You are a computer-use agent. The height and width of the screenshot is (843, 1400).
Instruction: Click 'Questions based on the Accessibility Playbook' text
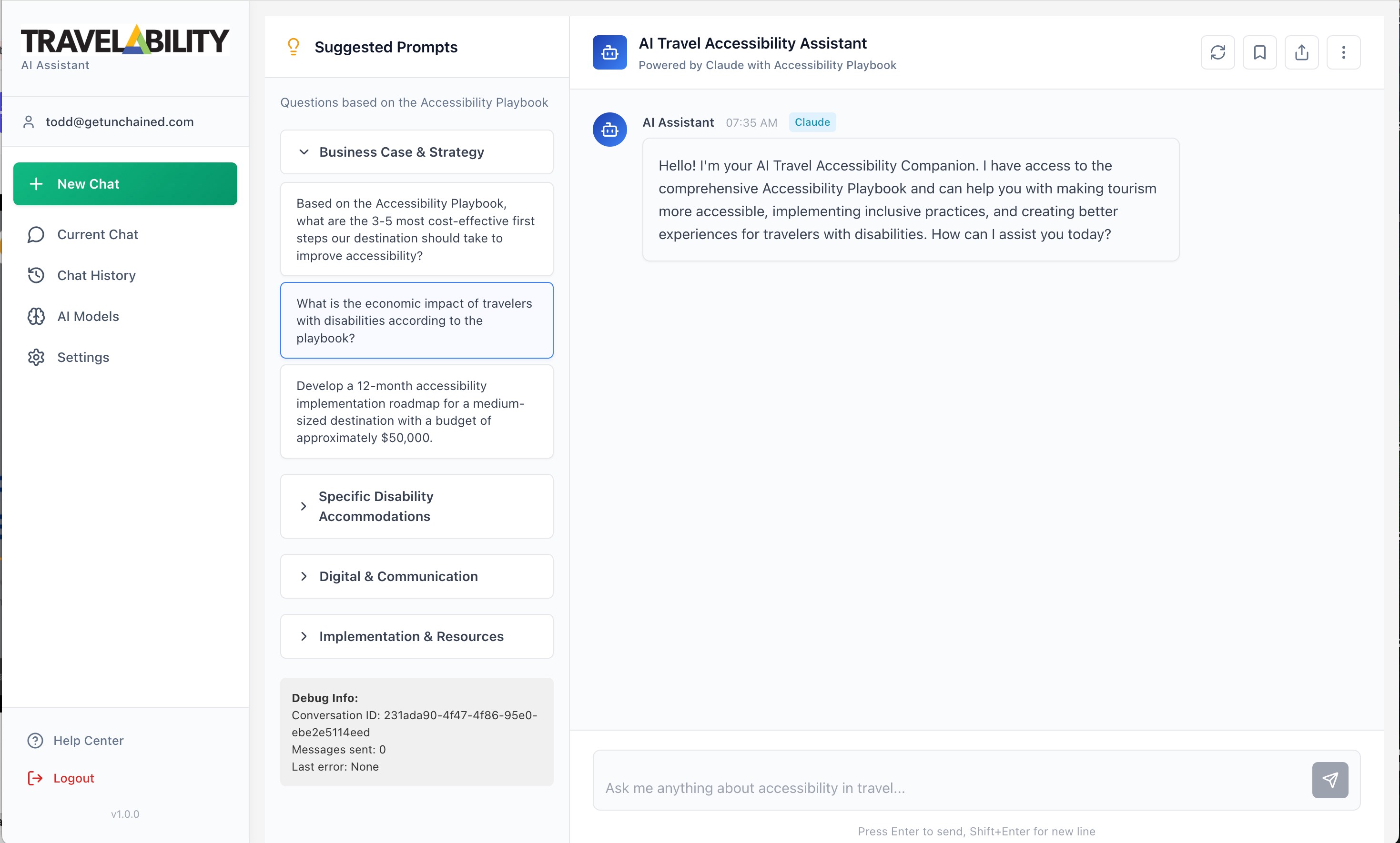[414, 102]
